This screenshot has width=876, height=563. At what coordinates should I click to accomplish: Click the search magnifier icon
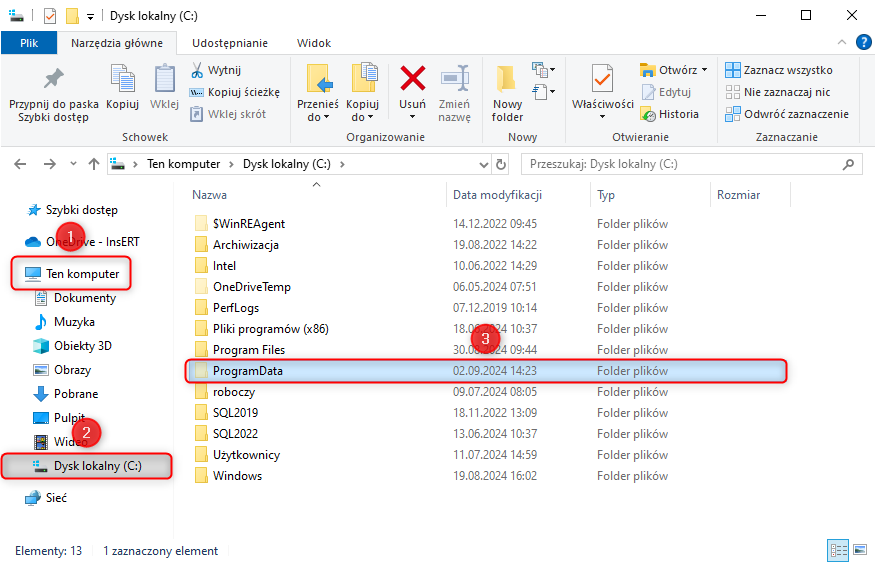point(849,164)
